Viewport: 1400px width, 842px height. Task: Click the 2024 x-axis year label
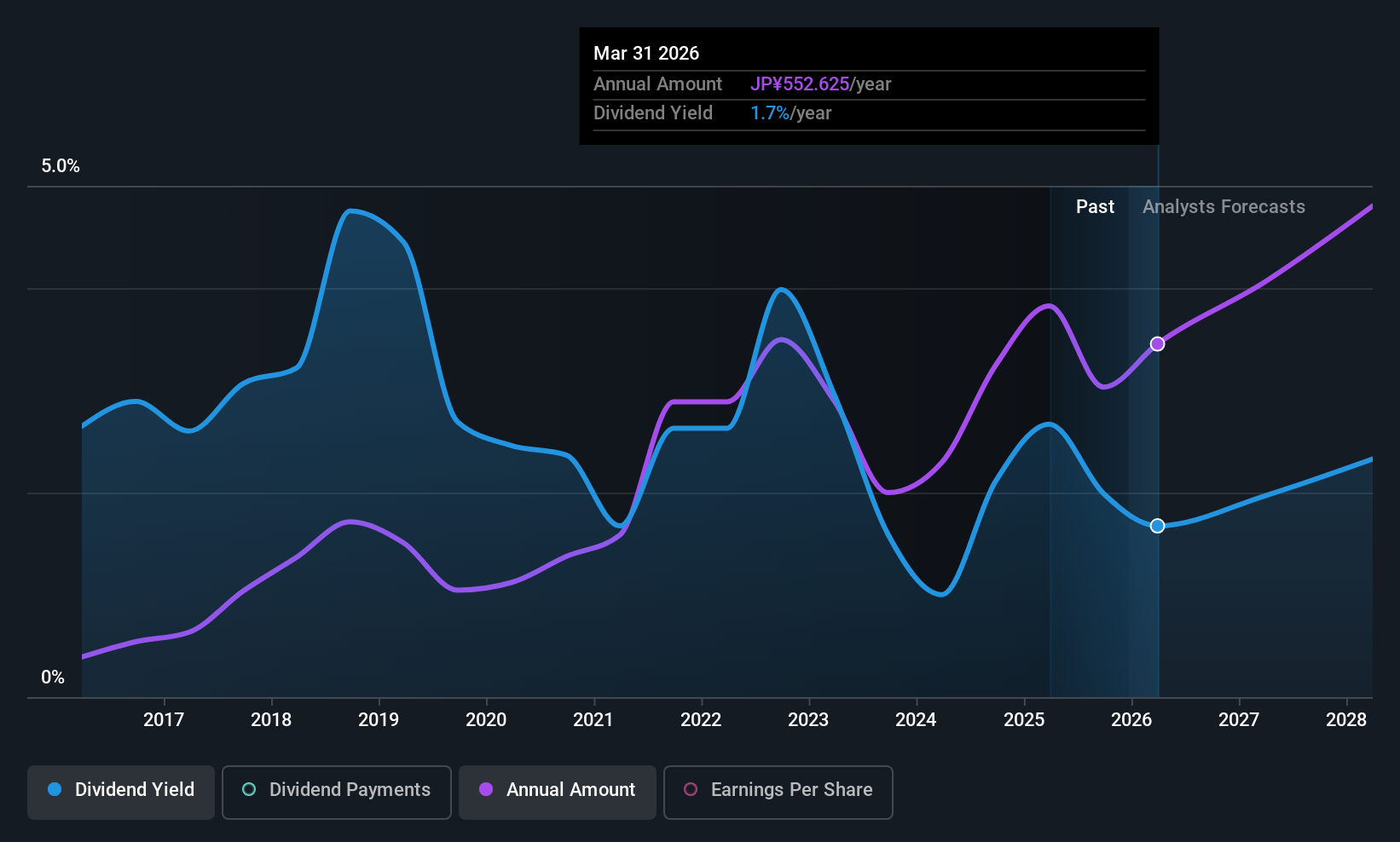coord(916,720)
